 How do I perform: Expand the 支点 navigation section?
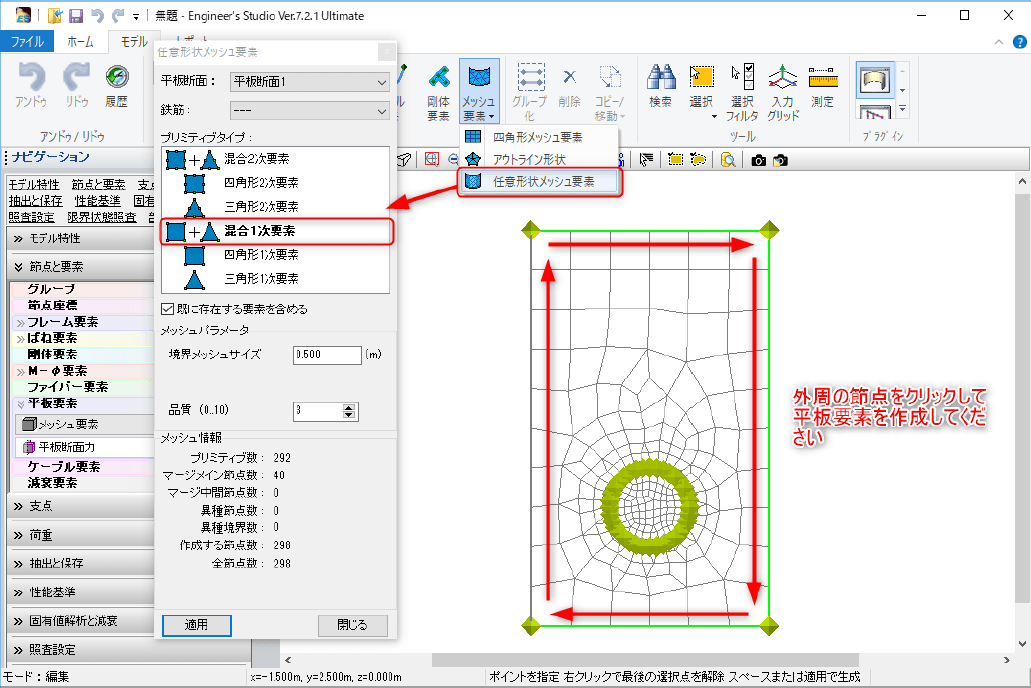click(81, 506)
